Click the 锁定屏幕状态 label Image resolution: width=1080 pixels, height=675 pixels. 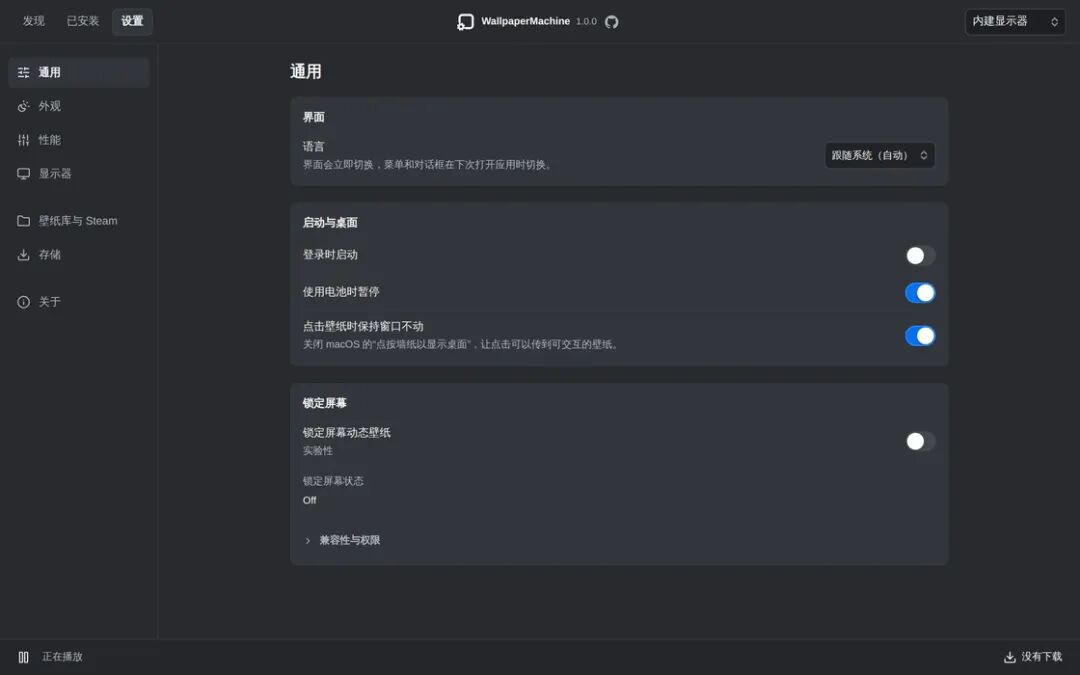tap(333, 481)
